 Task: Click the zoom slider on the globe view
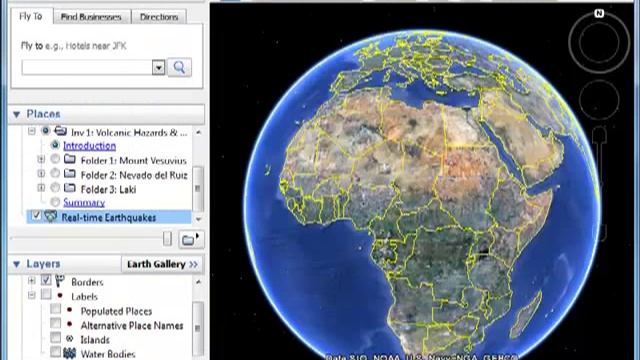tap(600, 184)
